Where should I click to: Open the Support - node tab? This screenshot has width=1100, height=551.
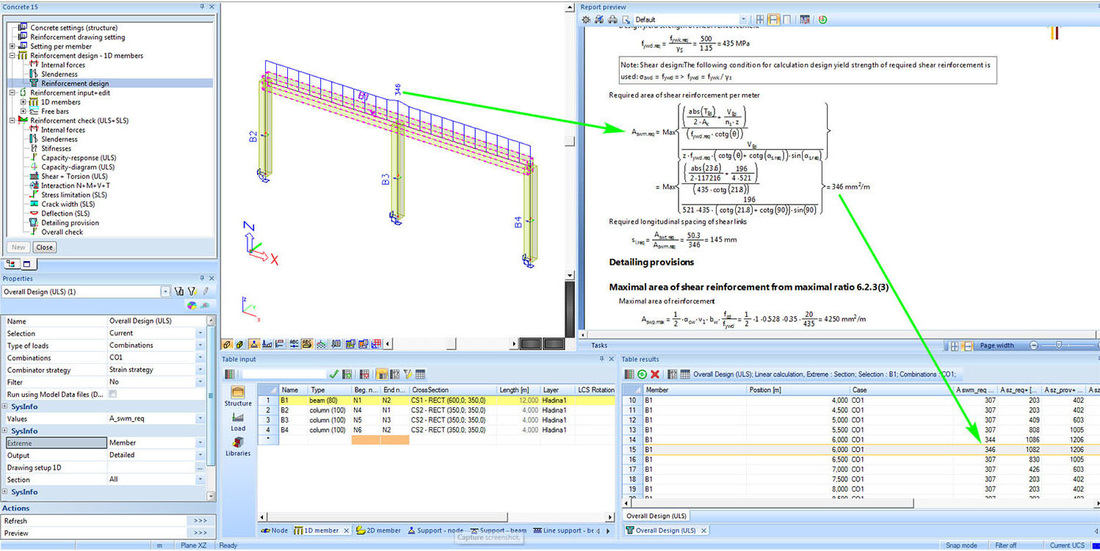(x=434, y=531)
